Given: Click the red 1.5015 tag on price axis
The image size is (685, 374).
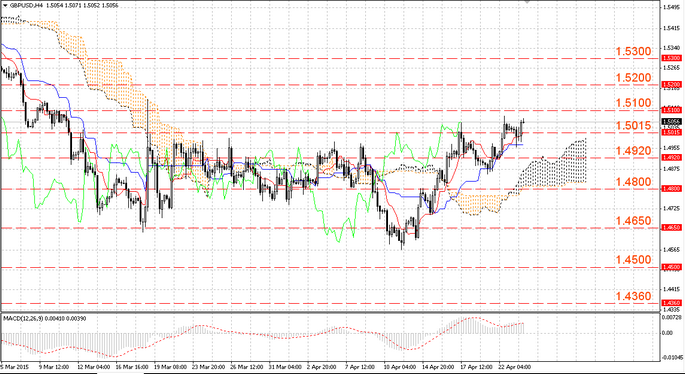Looking at the screenshot, I should 671,132.
